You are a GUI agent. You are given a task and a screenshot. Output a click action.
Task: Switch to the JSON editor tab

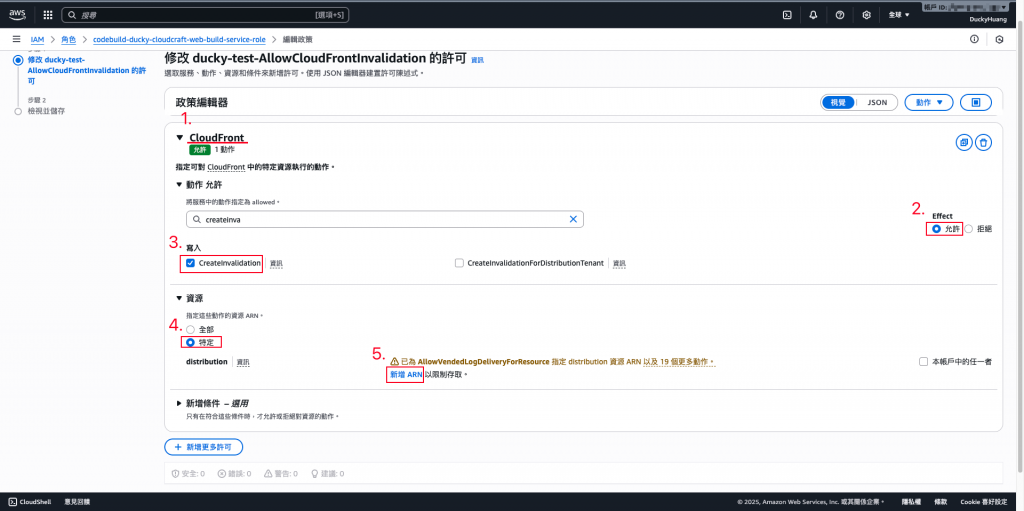click(x=877, y=103)
